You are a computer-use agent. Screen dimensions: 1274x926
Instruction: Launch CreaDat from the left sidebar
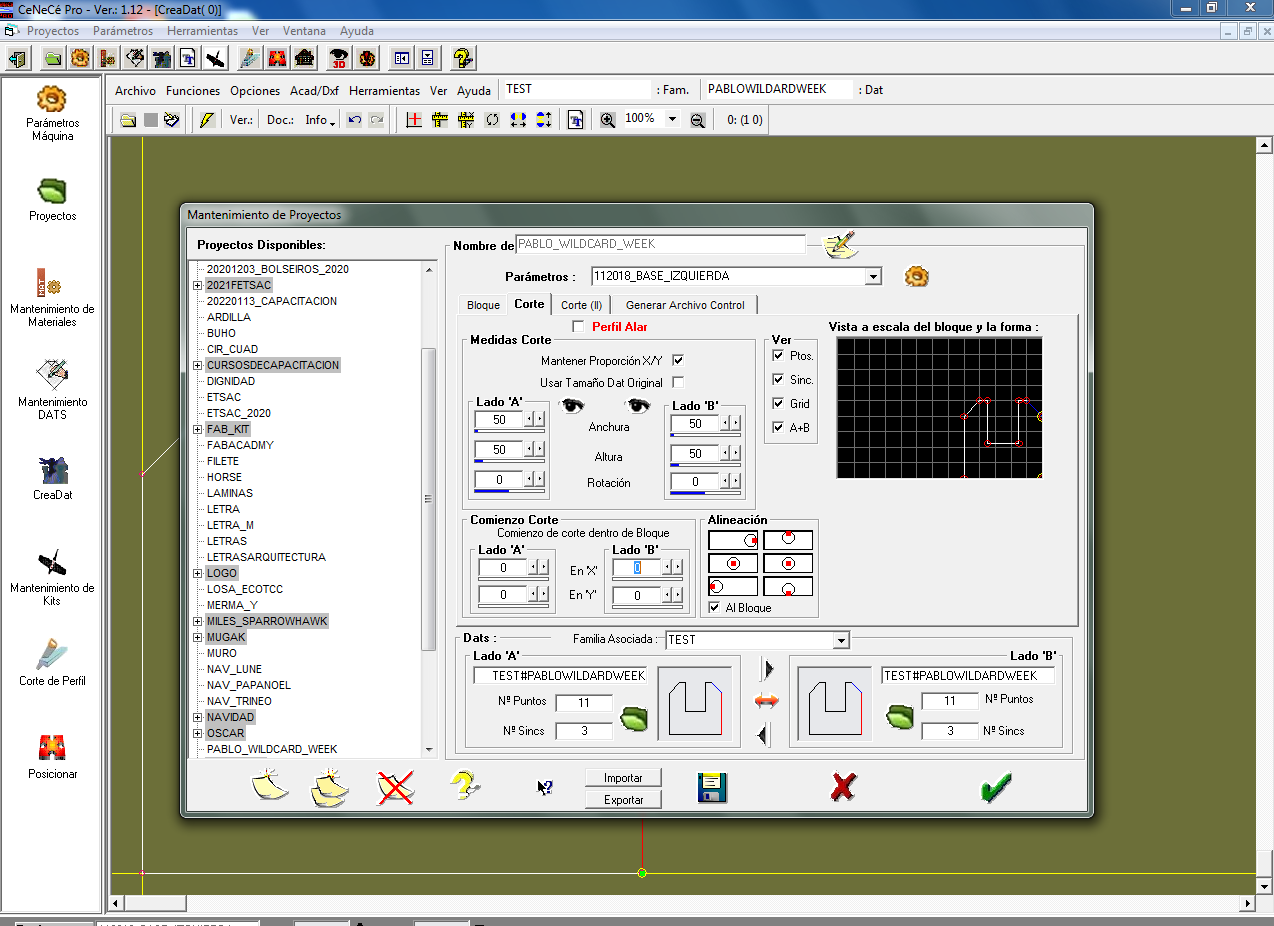(52, 478)
